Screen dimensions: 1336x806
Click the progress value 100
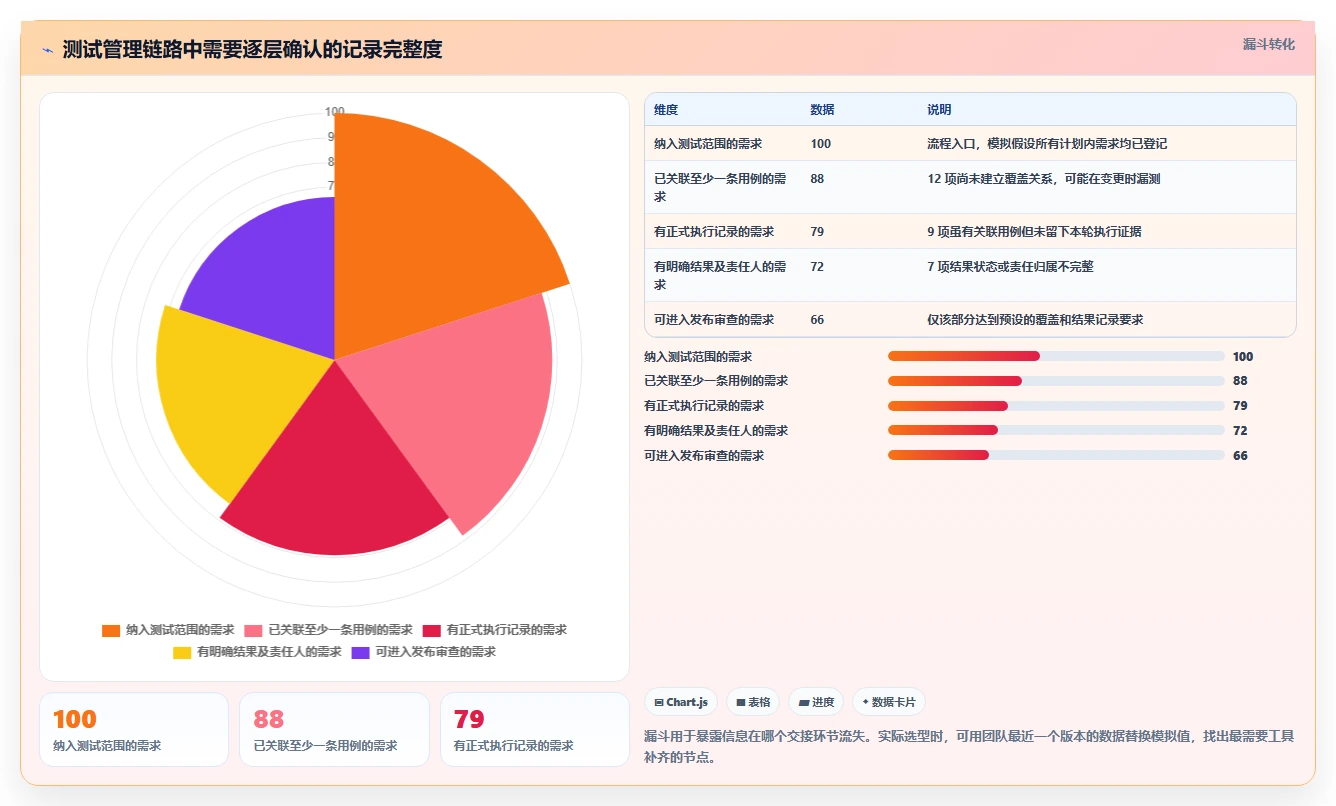pyautogui.click(x=1243, y=356)
